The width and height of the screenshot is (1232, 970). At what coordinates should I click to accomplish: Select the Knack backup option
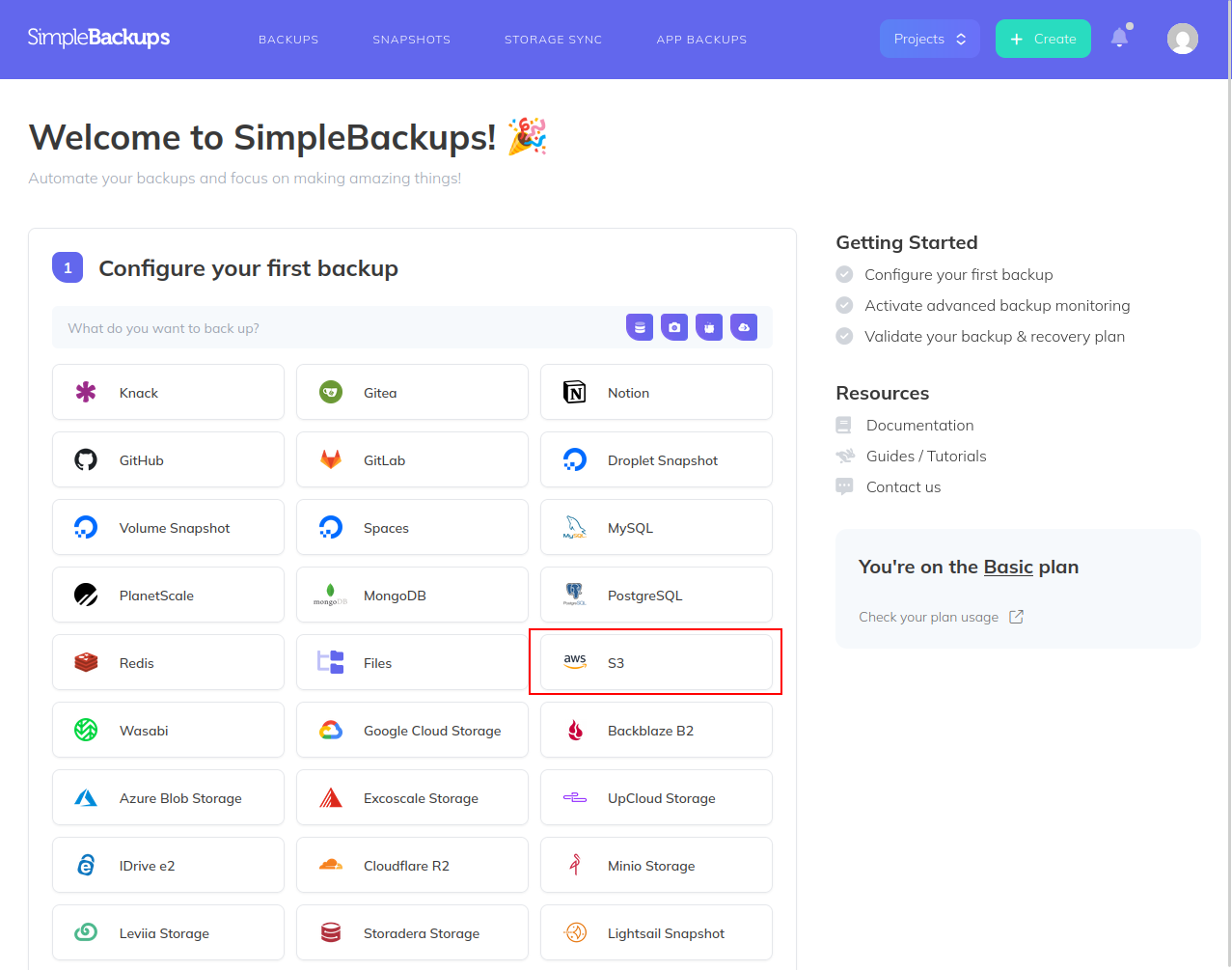point(168,392)
